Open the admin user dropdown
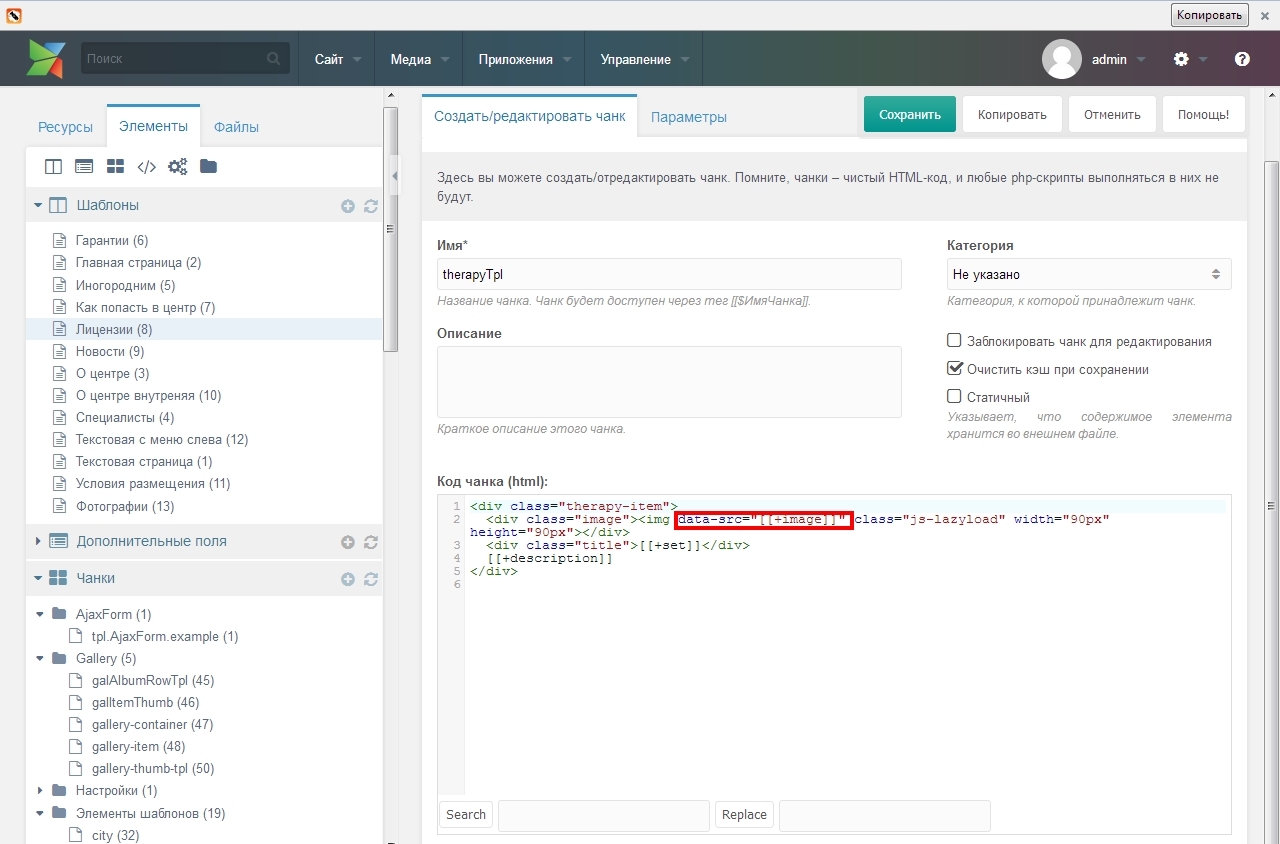Image resolution: width=1280 pixels, height=844 pixels. (1119, 59)
